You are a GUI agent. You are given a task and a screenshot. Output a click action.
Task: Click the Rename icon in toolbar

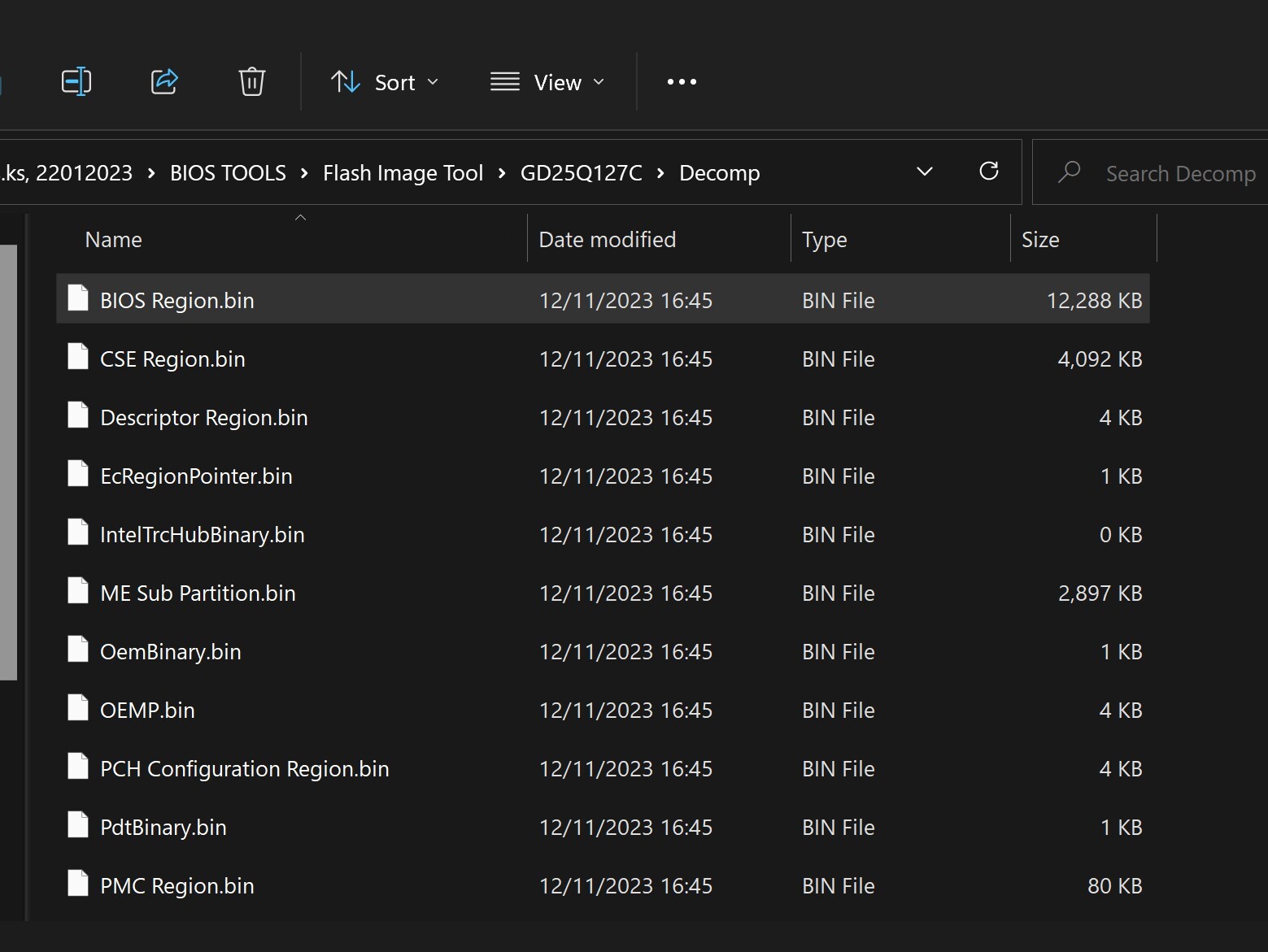coord(76,82)
